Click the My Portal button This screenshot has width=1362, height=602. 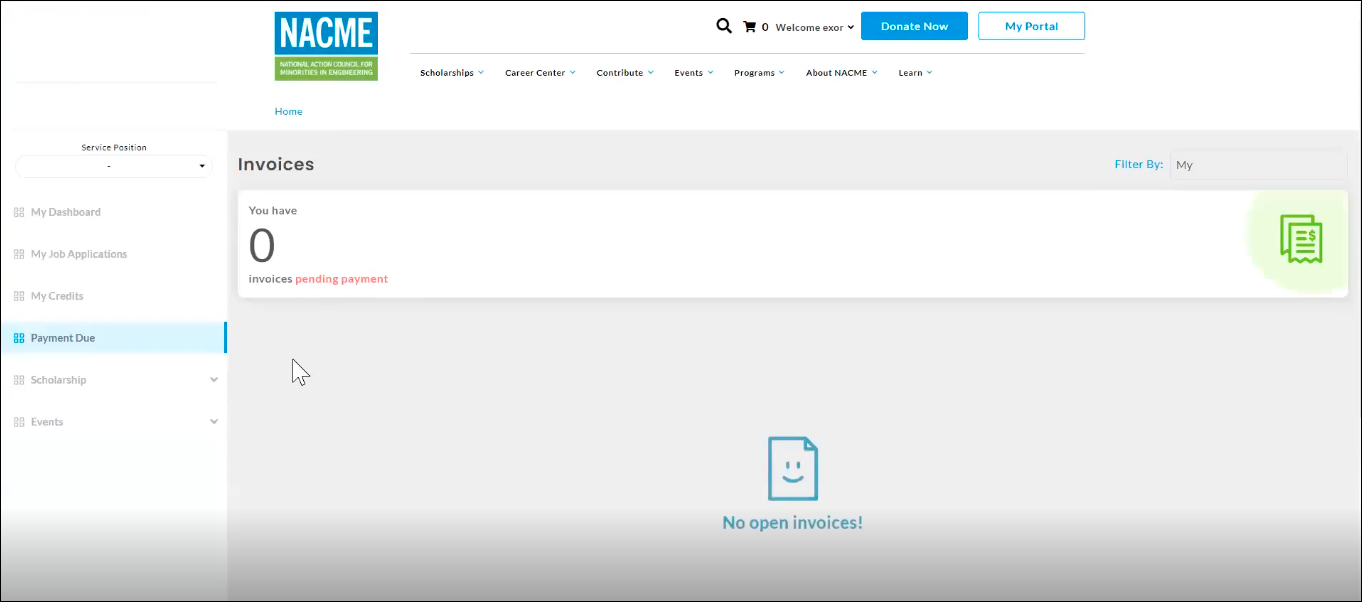[x=1031, y=26]
